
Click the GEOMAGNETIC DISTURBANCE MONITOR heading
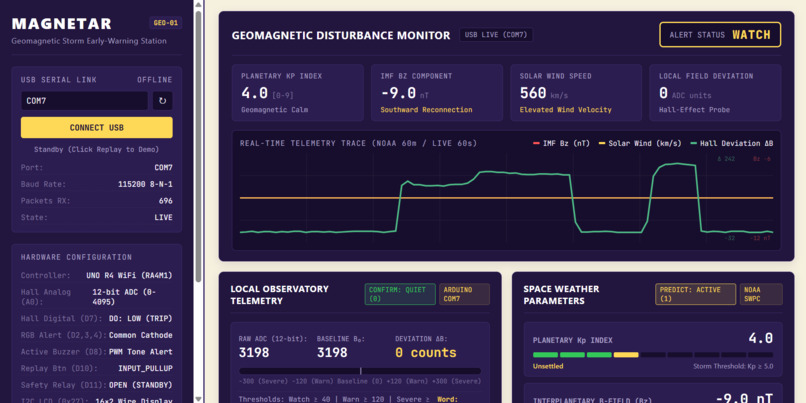coord(341,35)
